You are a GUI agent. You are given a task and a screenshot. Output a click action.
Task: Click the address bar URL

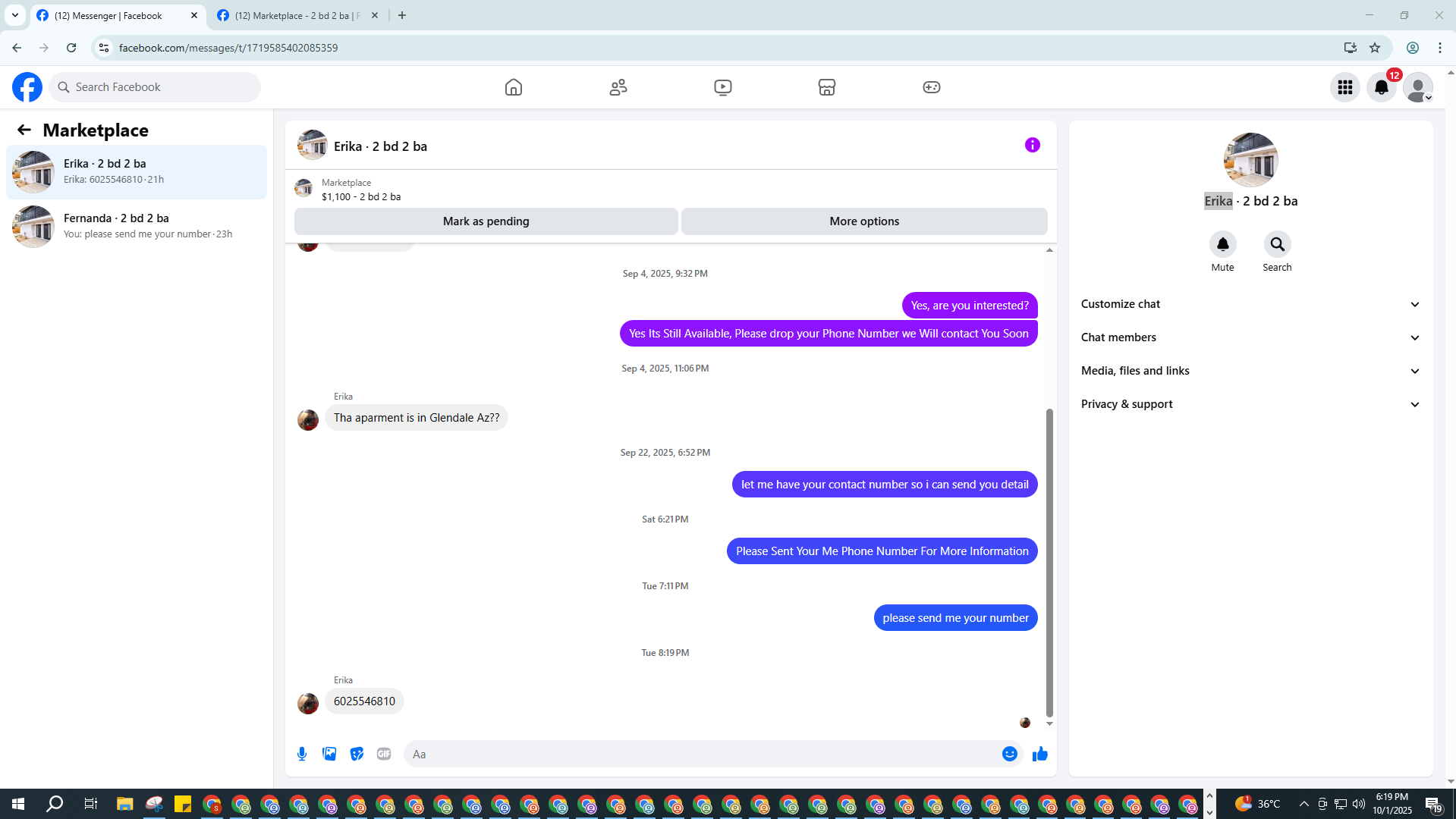[x=228, y=48]
